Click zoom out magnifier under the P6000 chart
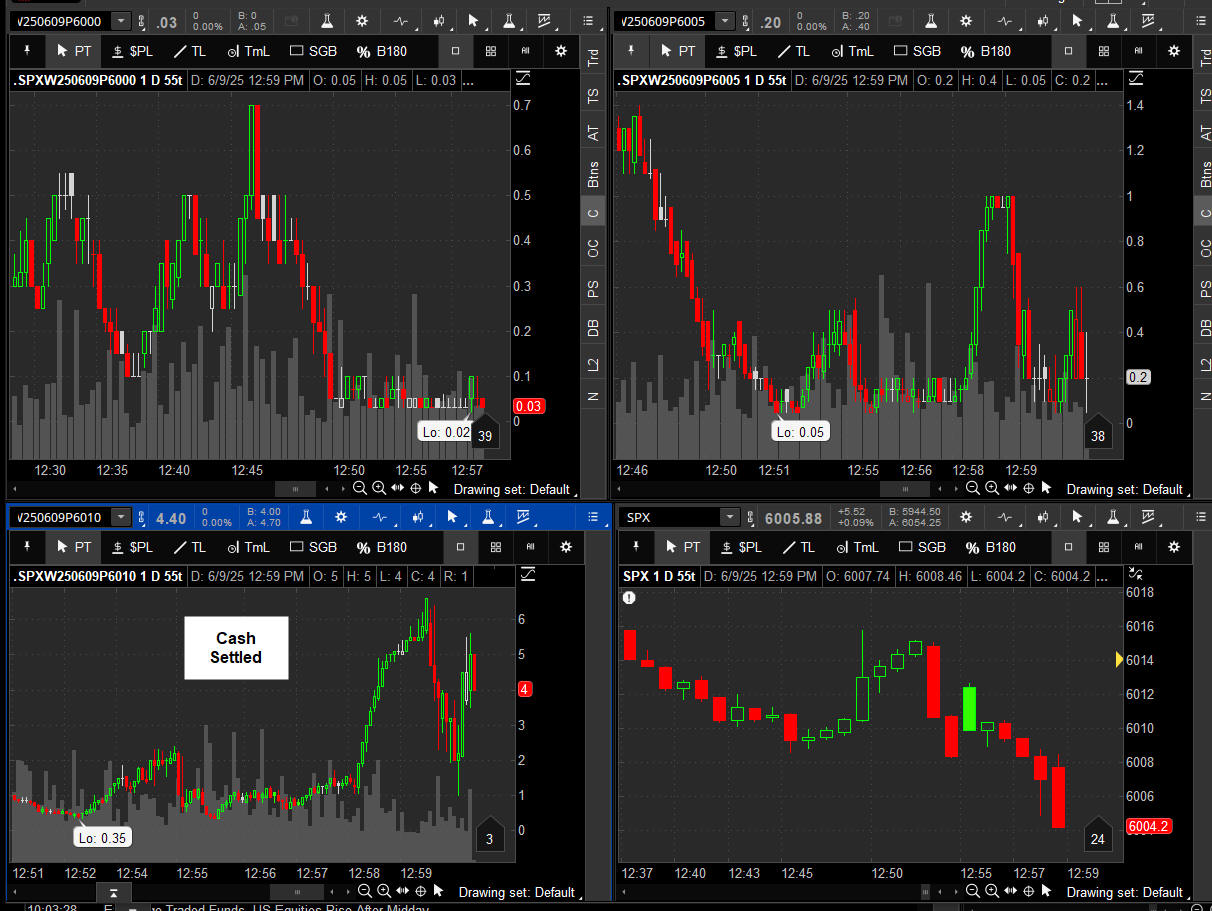1212x911 pixels. click(x=360, y=488)
